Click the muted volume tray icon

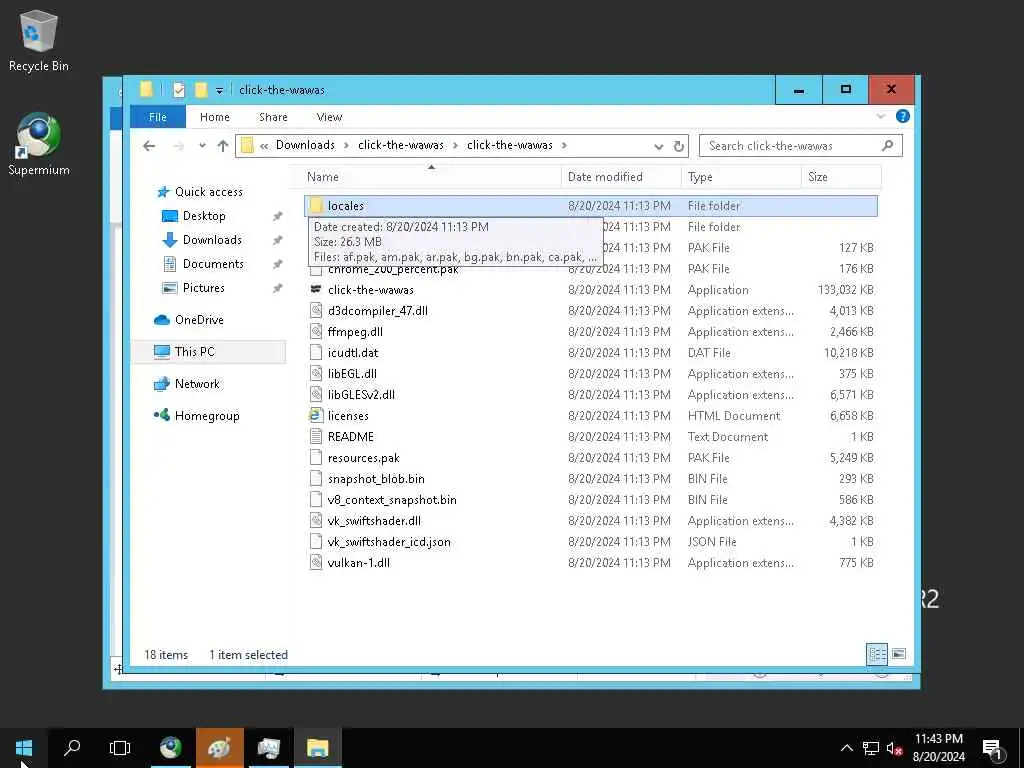894,748
